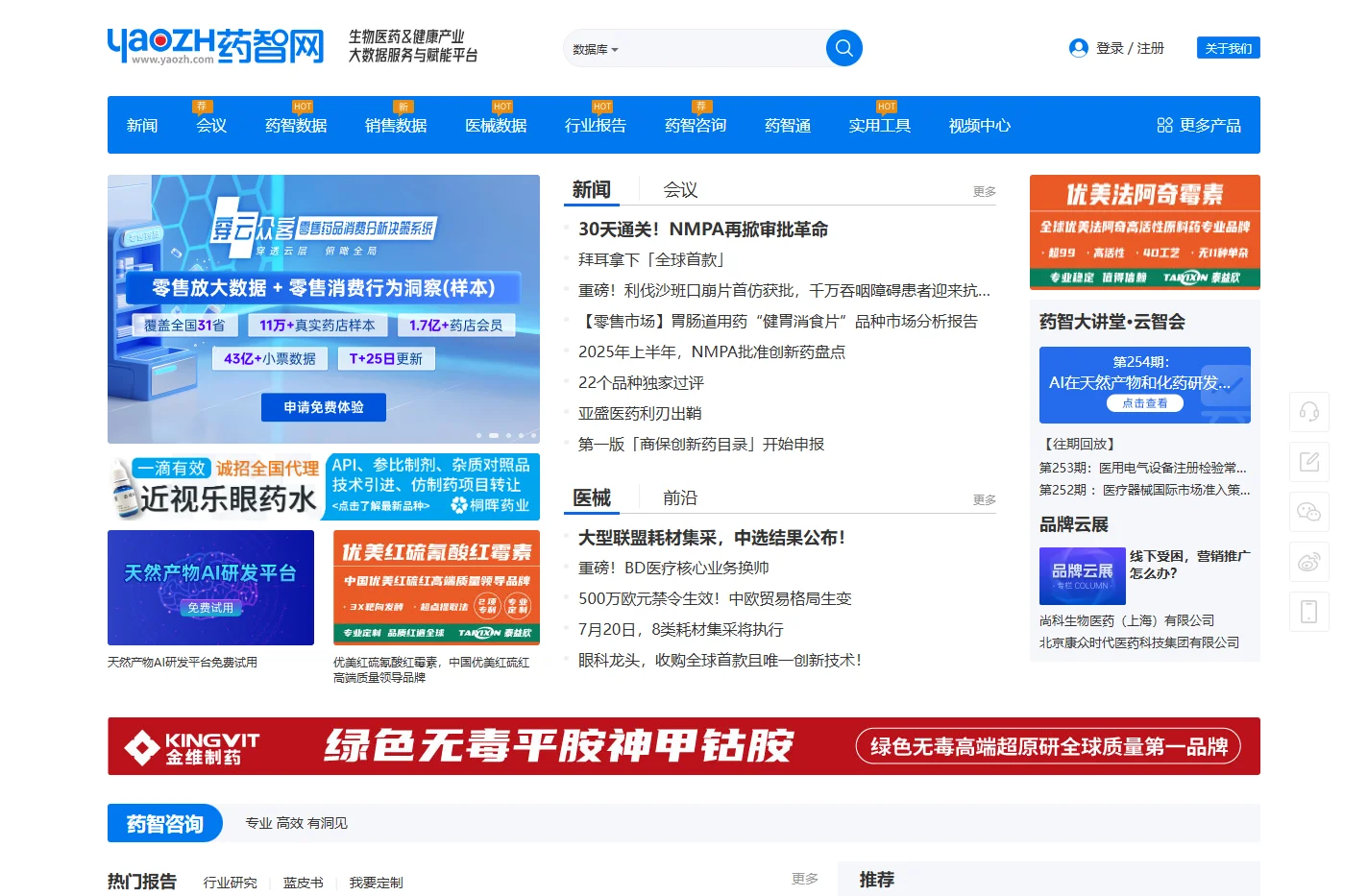Click the headset customer service icon
This screenshot has width=1368, height=896.
(1308, 412)
